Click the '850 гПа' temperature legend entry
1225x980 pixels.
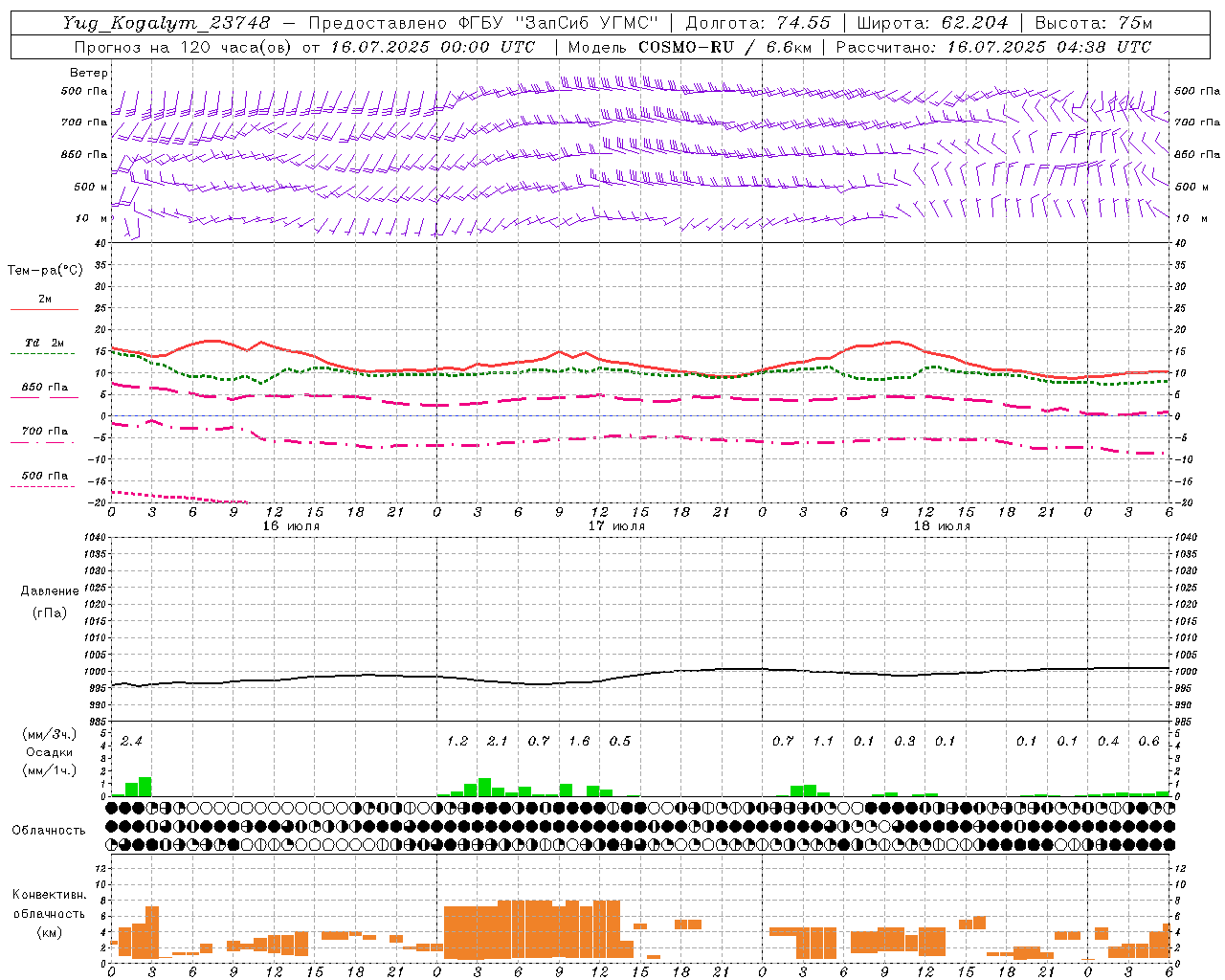point(45,388)
